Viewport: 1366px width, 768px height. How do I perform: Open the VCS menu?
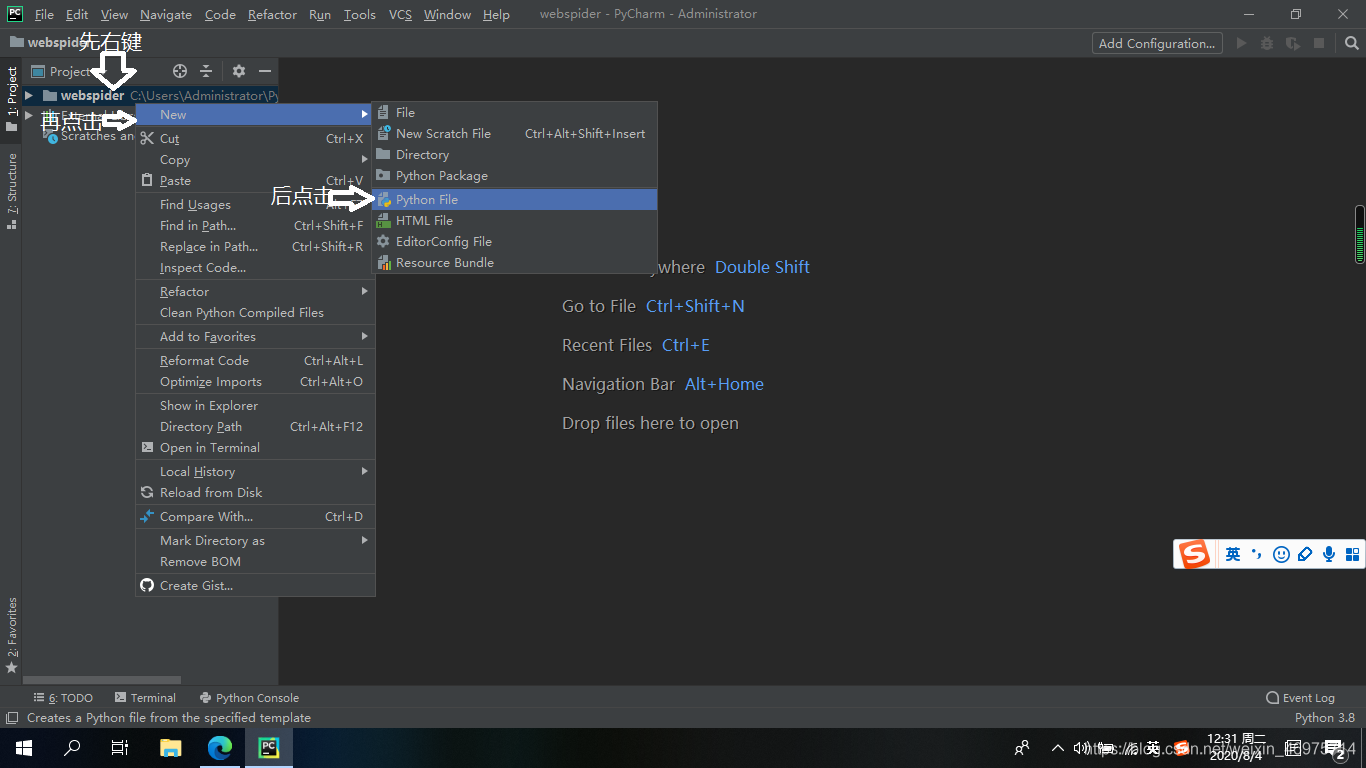tap(400, 14)
